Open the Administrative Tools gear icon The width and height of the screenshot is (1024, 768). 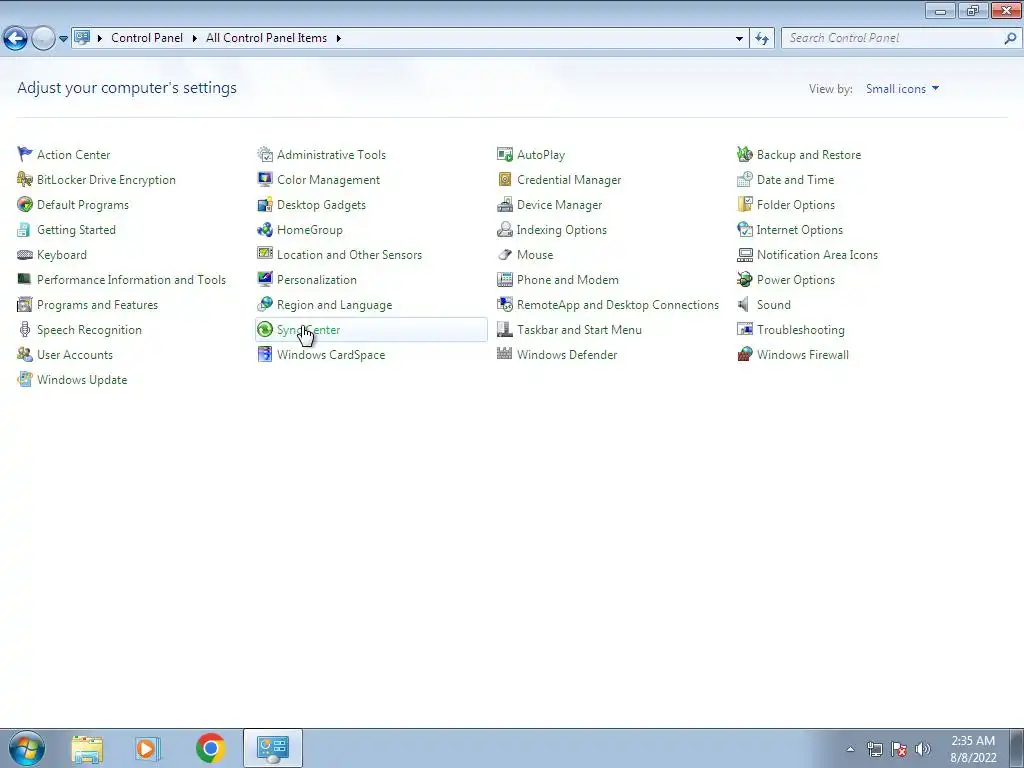click(264, 154)
